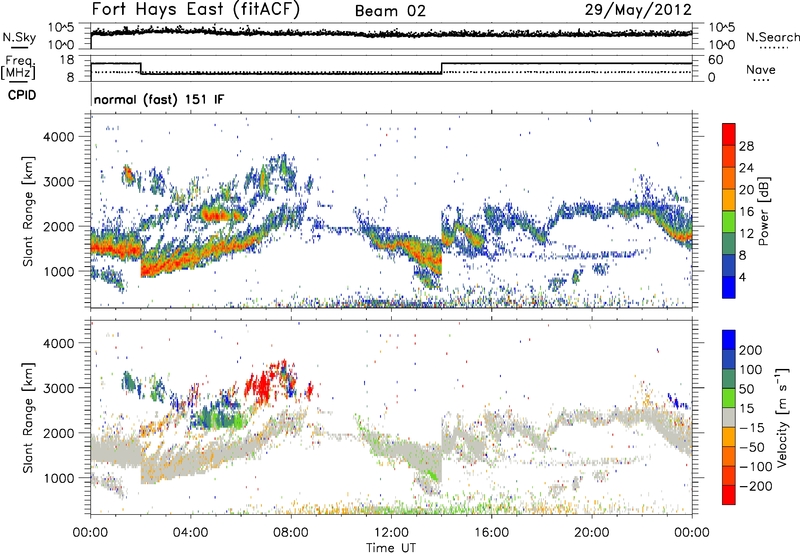
Task: Select the Velocity colorbar segment between -100 and -50
Action: (x=729, y=457)
